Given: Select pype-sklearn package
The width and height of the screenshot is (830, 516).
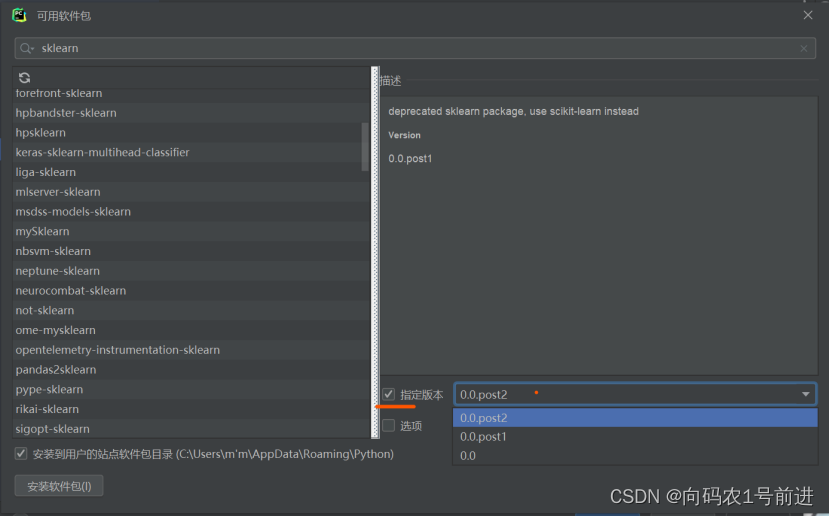Looking at the screenshot, I should coord(191,390).
